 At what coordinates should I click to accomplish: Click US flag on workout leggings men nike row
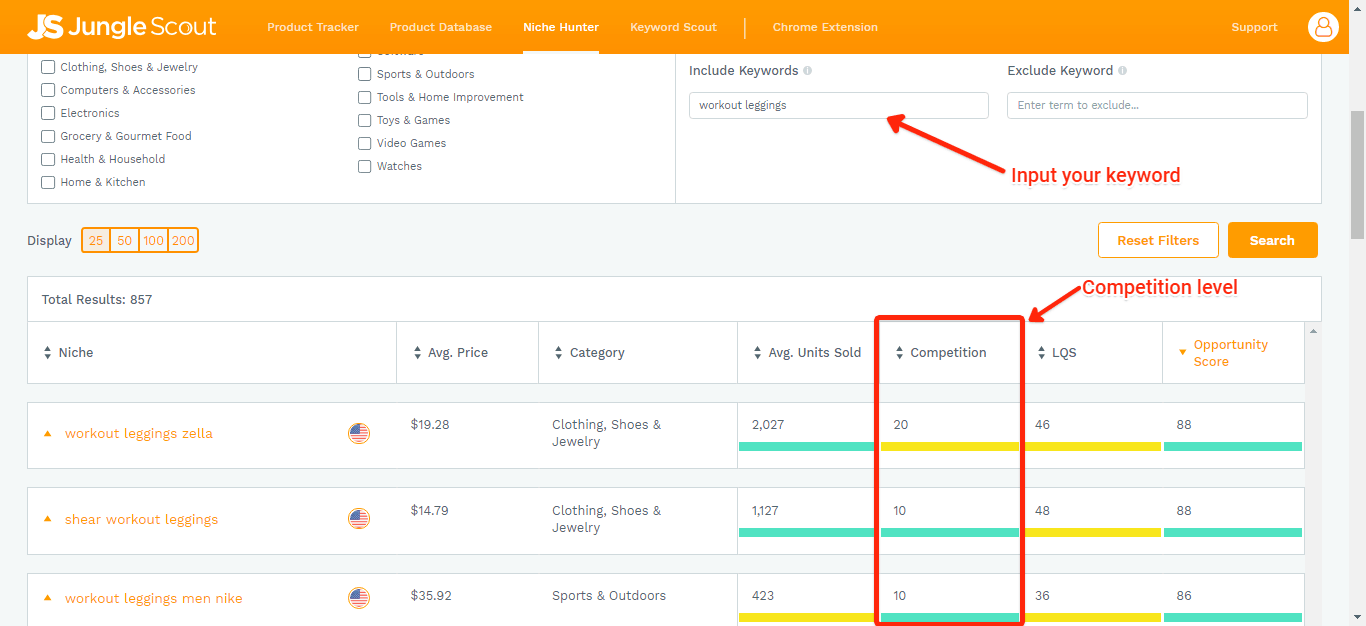[x=359, y=598]
